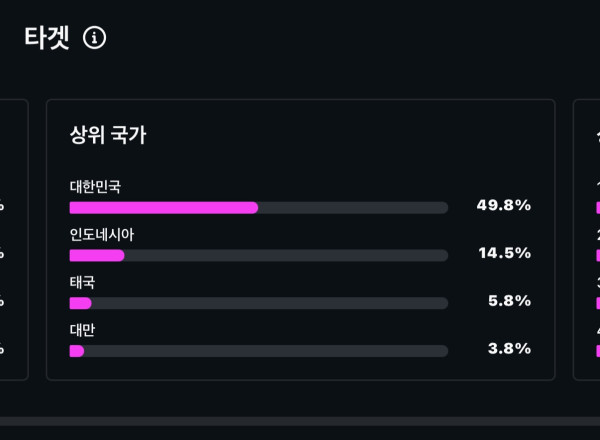Image resolution: width=600 pixels, height=440 pixels.
Task: Click the 5.8% percentage value
Action: pyautogui.click(x=508, y=301)
